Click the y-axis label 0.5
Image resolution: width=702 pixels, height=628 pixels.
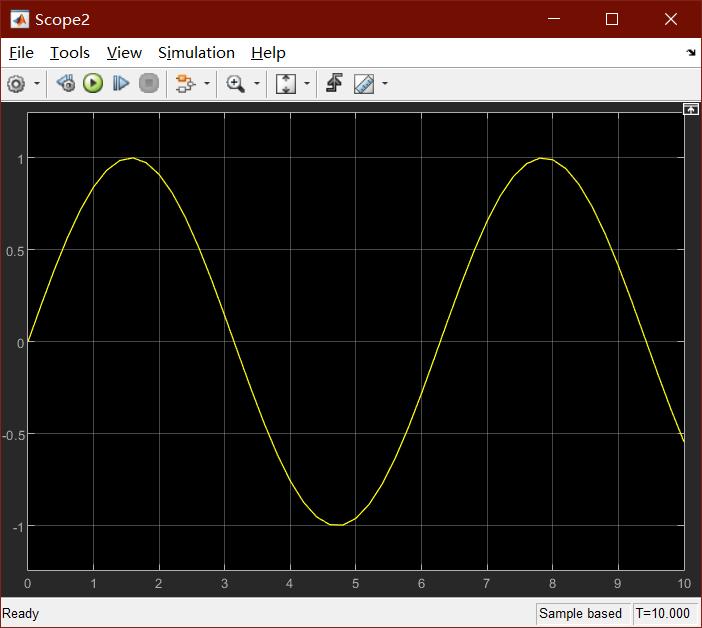pos(14,251)
